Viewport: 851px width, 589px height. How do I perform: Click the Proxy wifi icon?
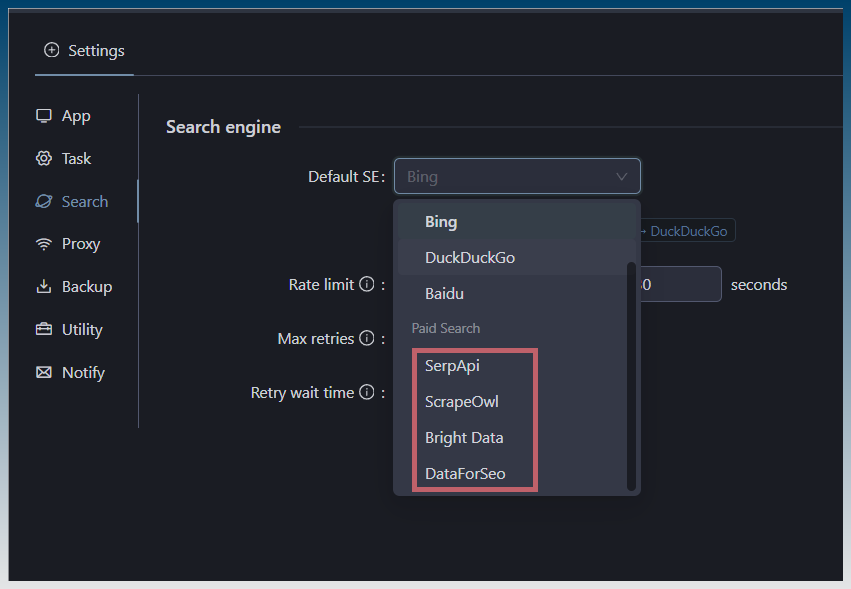tap(44, 244)
